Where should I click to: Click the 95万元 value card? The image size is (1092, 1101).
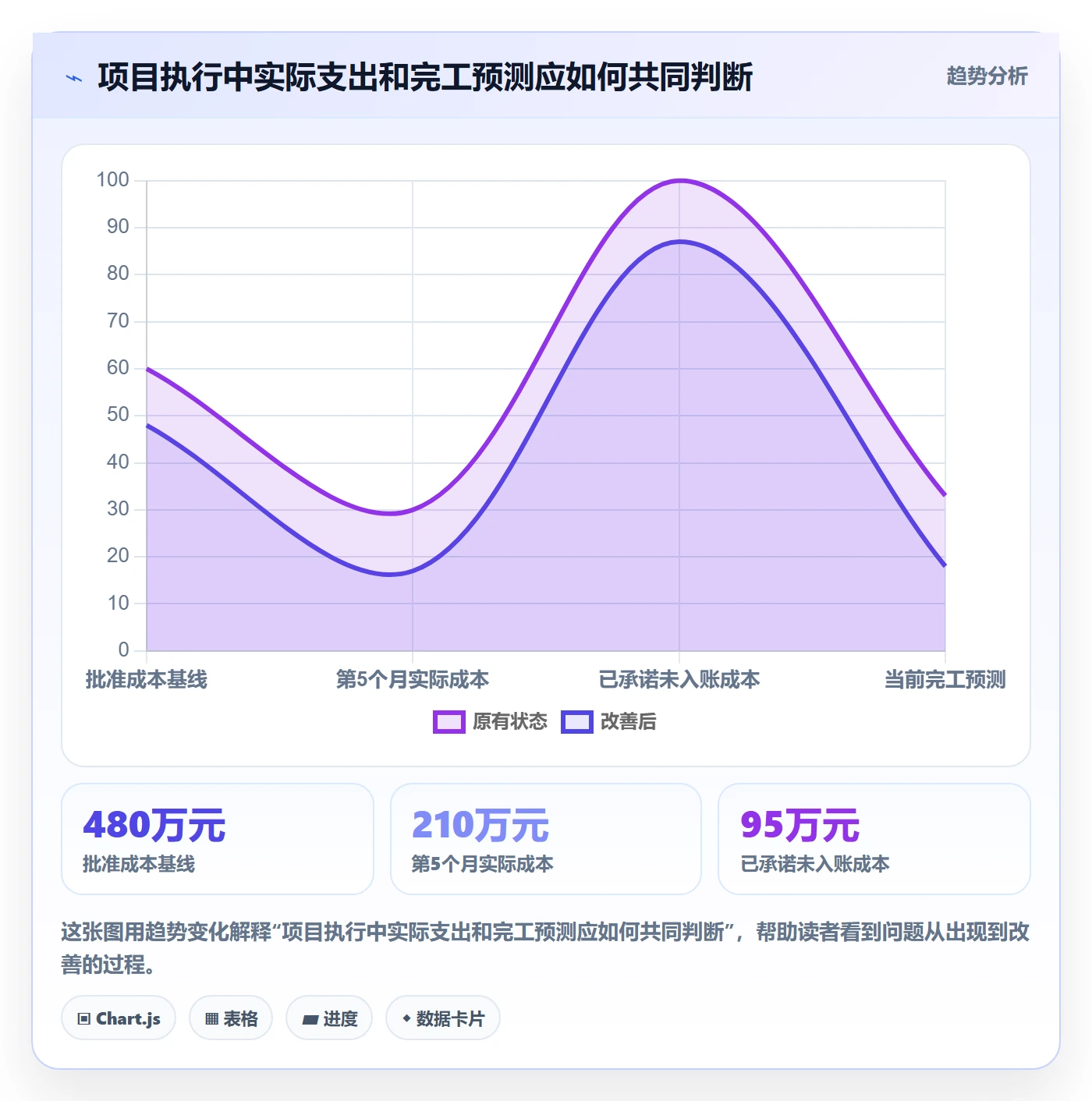coord(874,839)
